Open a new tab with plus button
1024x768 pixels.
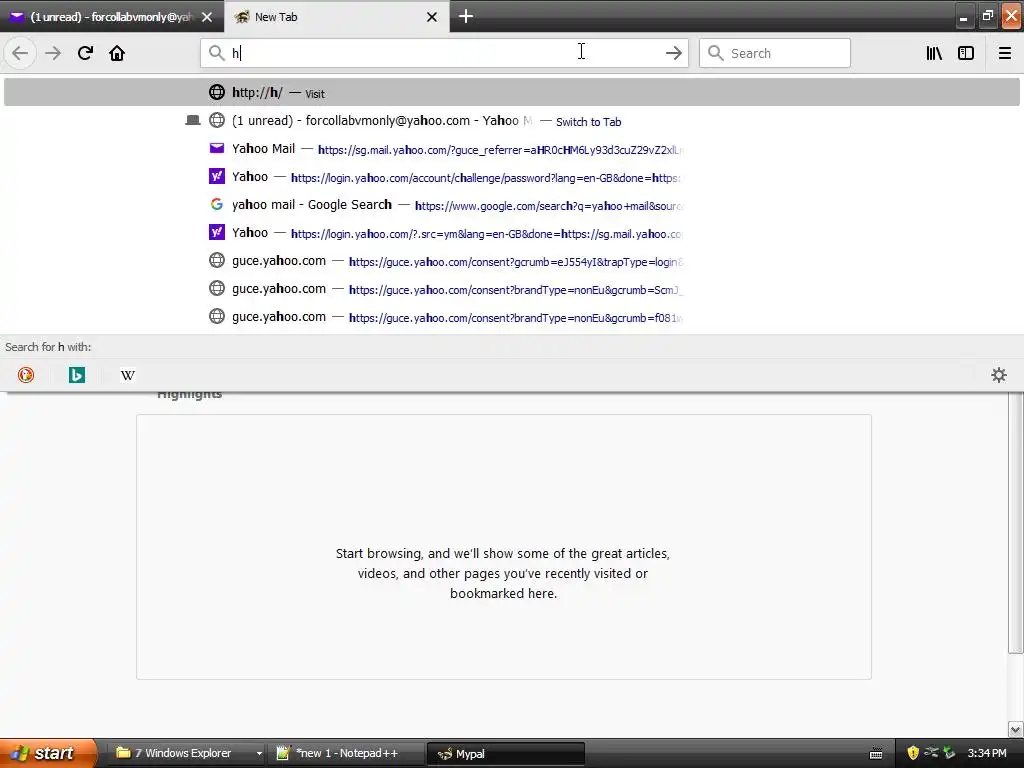(466, 16)
